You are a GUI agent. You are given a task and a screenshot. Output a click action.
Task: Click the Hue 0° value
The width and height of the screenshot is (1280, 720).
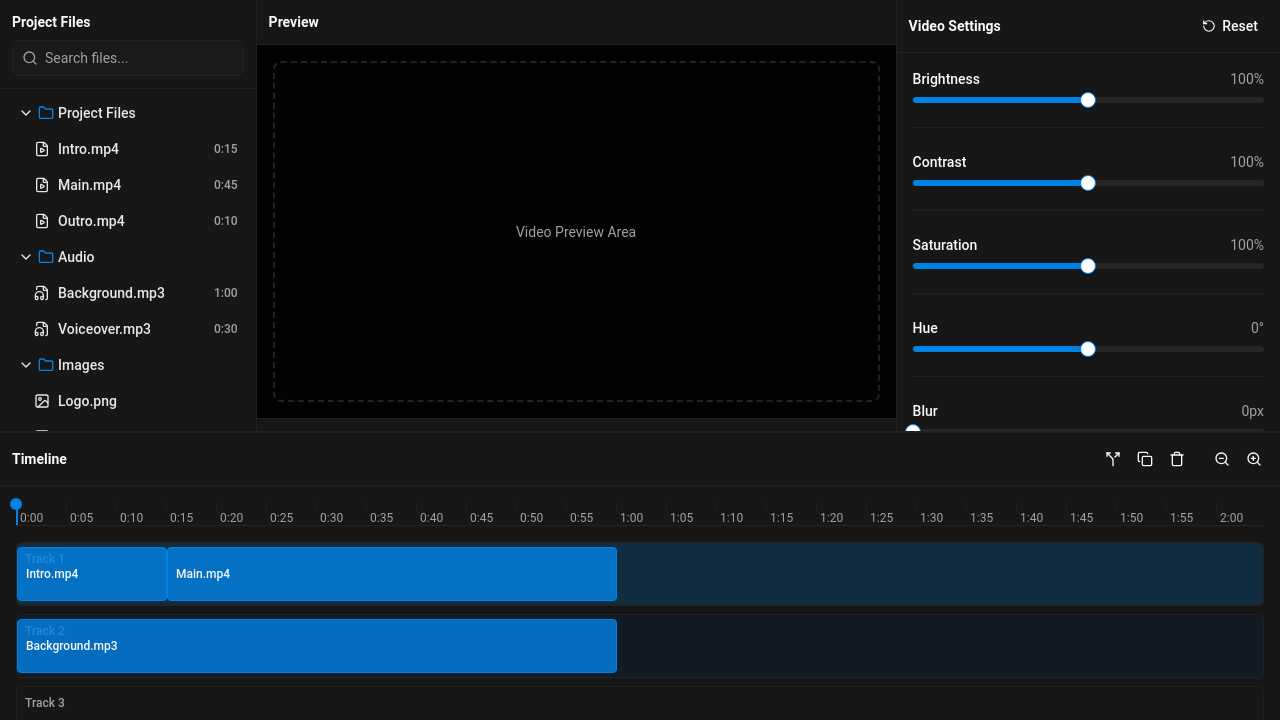tap(1257, 328)
